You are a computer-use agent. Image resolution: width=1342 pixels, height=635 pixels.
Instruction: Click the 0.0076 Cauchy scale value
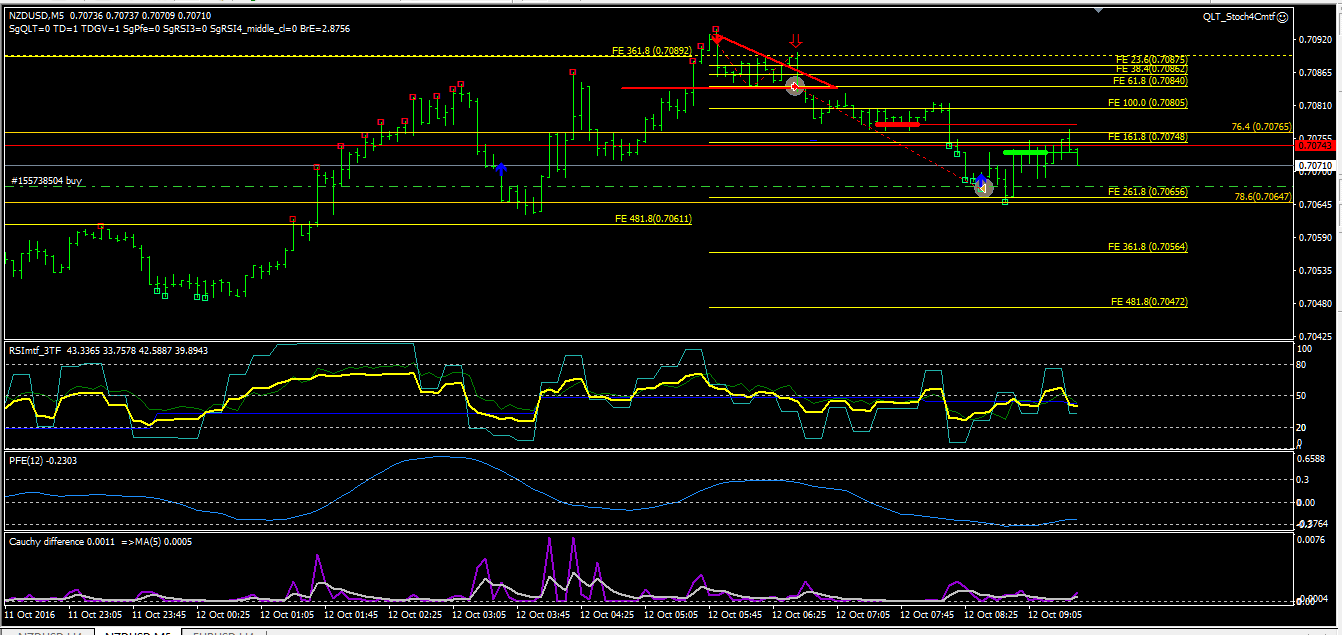pyautogui.click(x=1311, y=540)
